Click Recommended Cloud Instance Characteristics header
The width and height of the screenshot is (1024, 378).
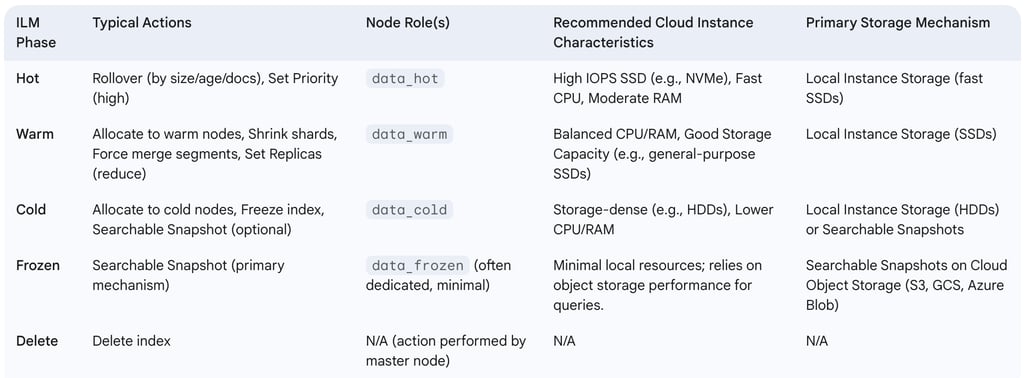[653, 33]
